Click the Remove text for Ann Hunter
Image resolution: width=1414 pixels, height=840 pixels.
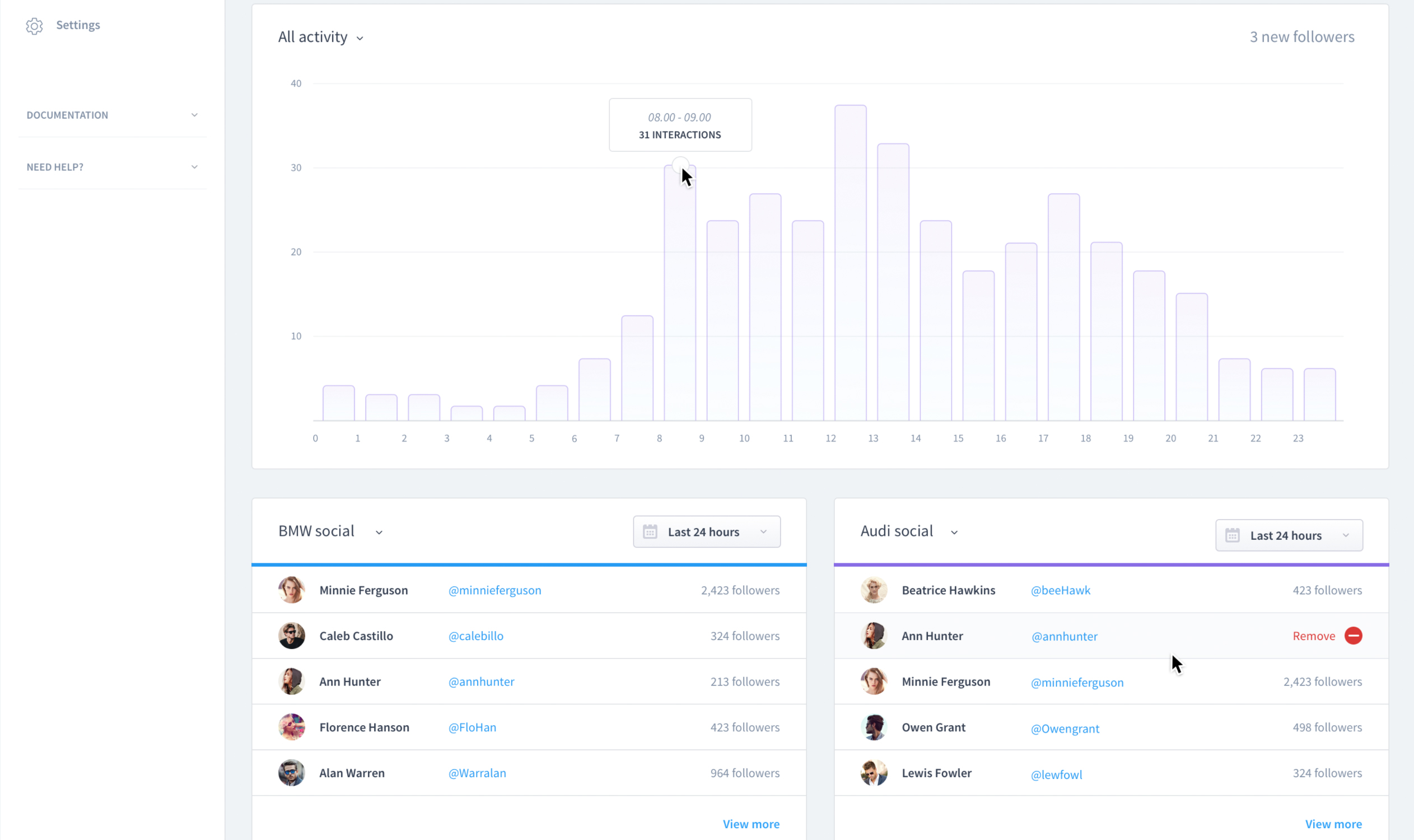click(x=1313, y=636)
